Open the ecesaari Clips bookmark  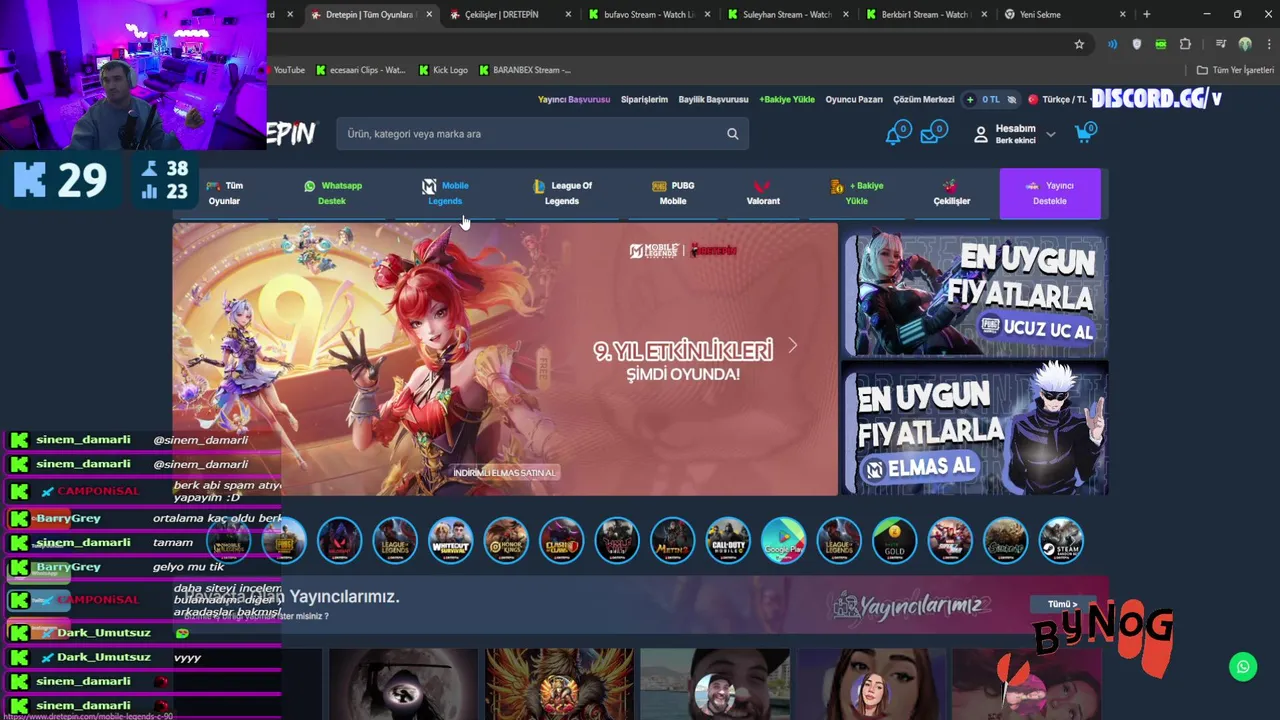[x=361, y=70]
